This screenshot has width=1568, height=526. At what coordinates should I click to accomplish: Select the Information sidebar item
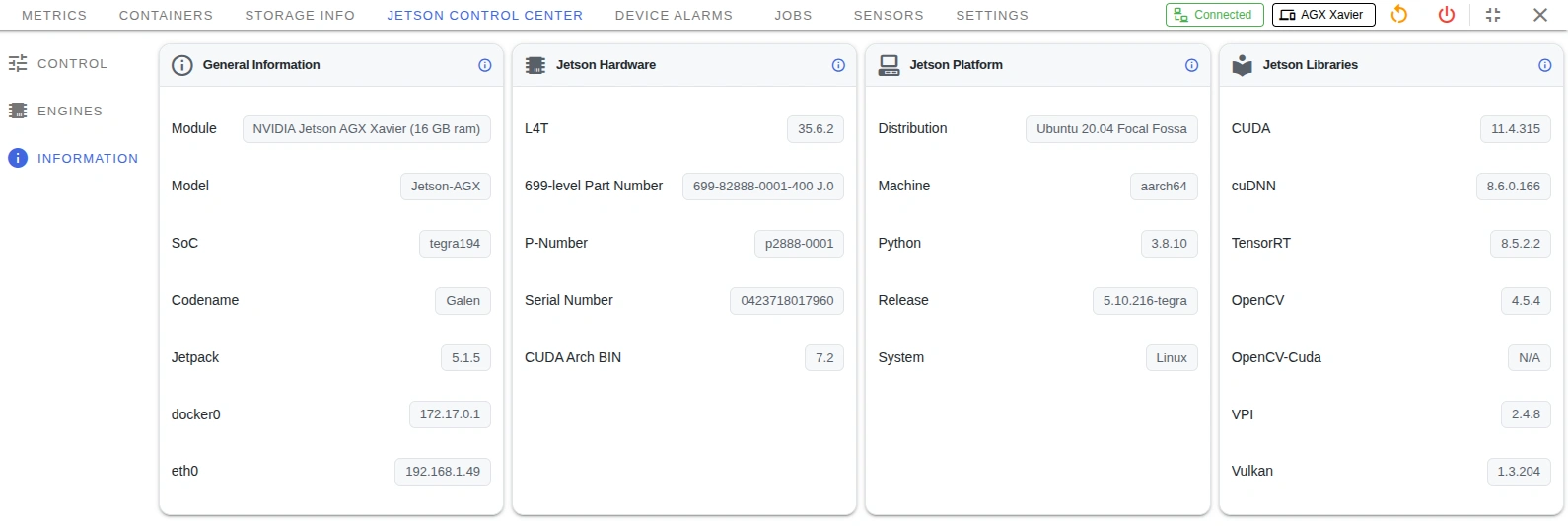[x=87, y=159]
